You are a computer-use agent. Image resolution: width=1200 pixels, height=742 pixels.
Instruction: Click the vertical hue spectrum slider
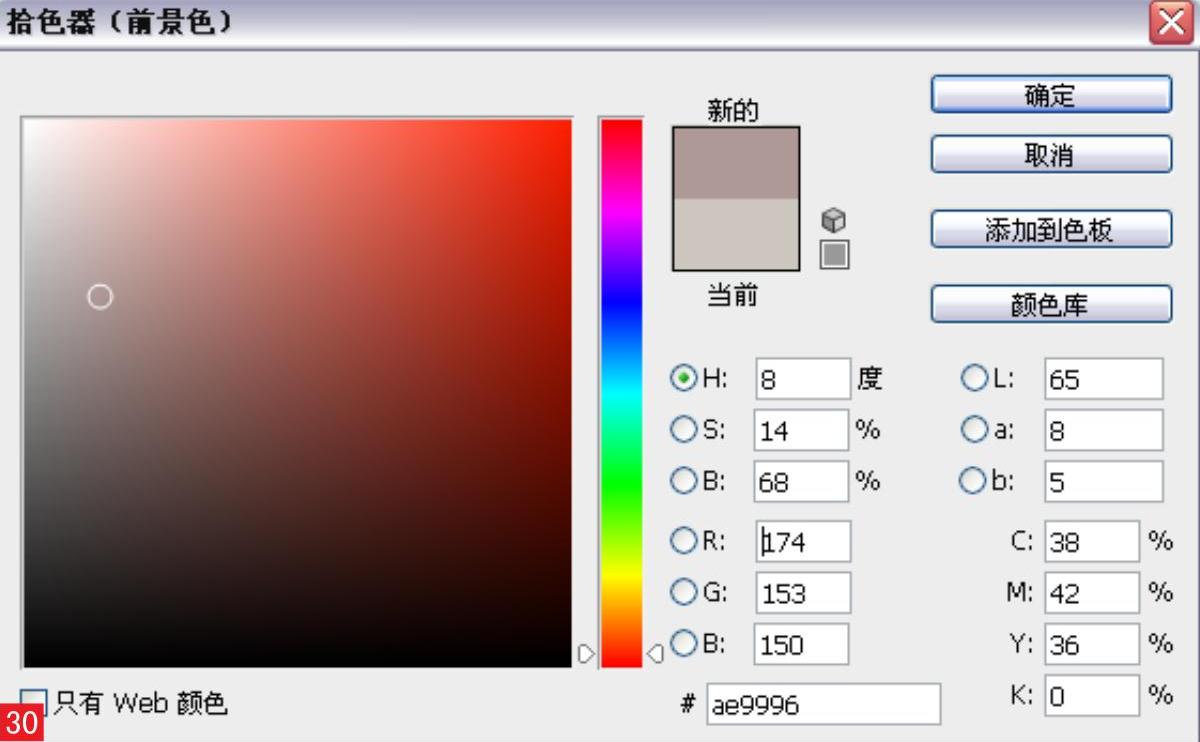tap(621, 393)
